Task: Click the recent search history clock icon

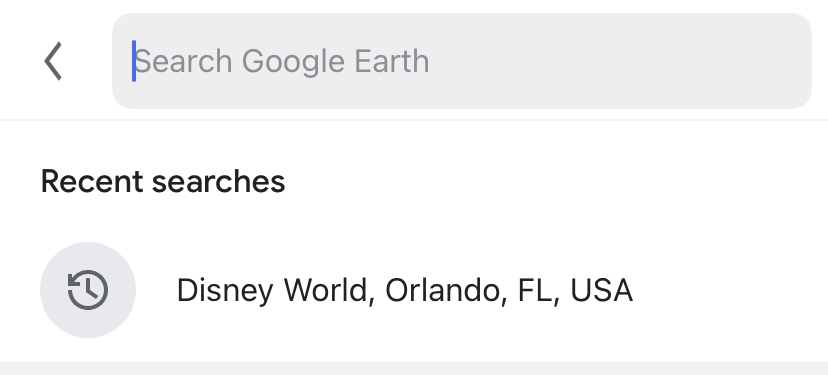Action: click(x=88, y=289)
